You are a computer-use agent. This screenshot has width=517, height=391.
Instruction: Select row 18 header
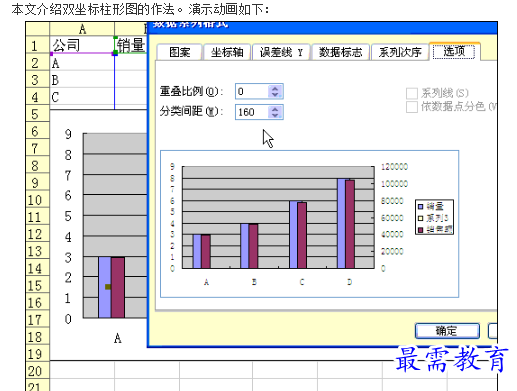38,337
